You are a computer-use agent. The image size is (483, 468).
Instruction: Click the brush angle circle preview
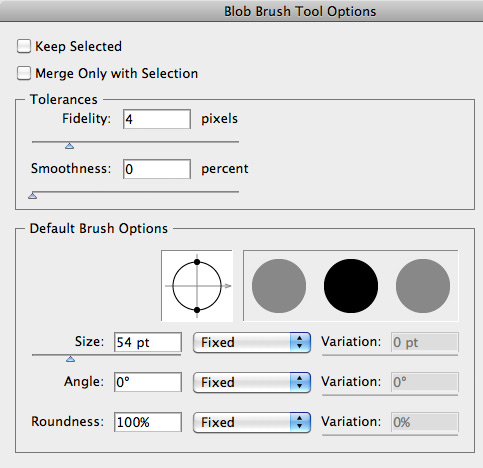[197, 286]
